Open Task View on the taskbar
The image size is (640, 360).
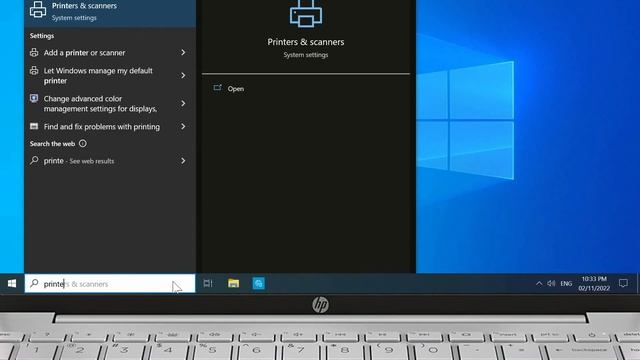[x=208, y=283]
